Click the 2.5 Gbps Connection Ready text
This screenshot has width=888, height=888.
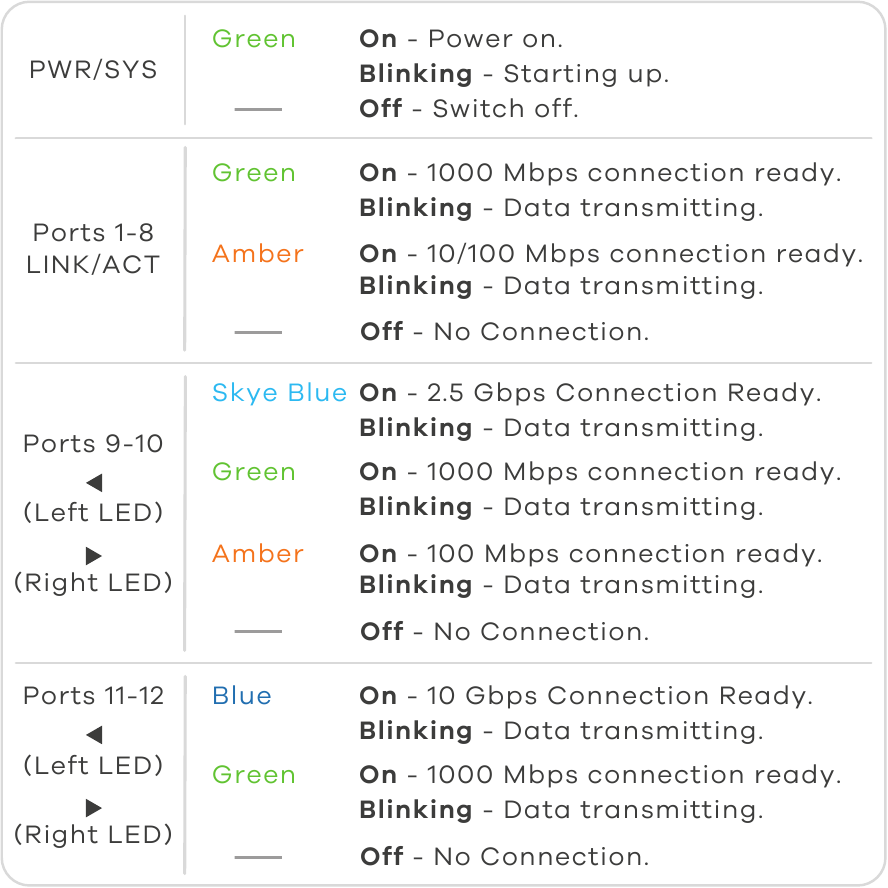point(590,393)
